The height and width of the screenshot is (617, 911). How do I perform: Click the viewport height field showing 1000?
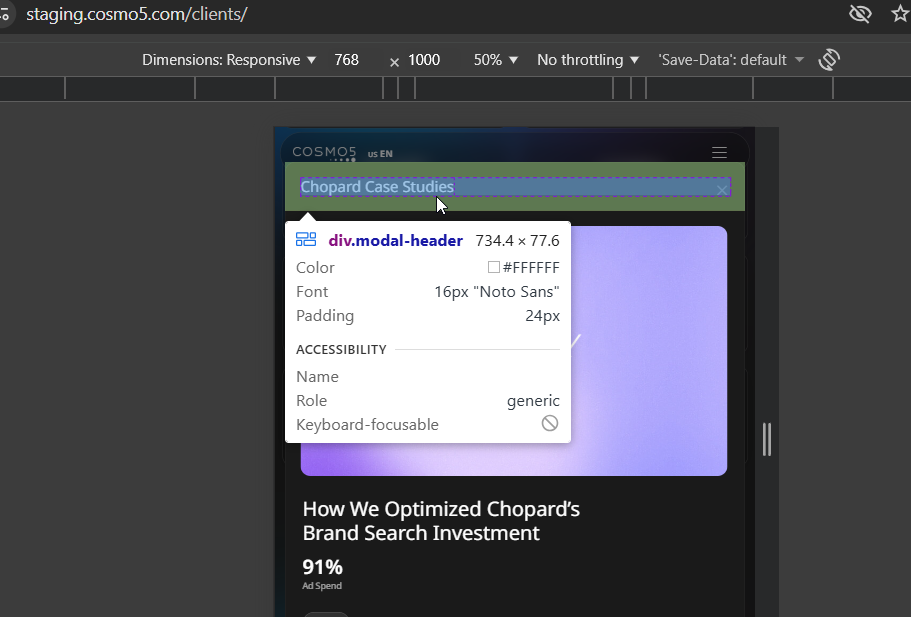pyautogui.click(x=424, y=60)
